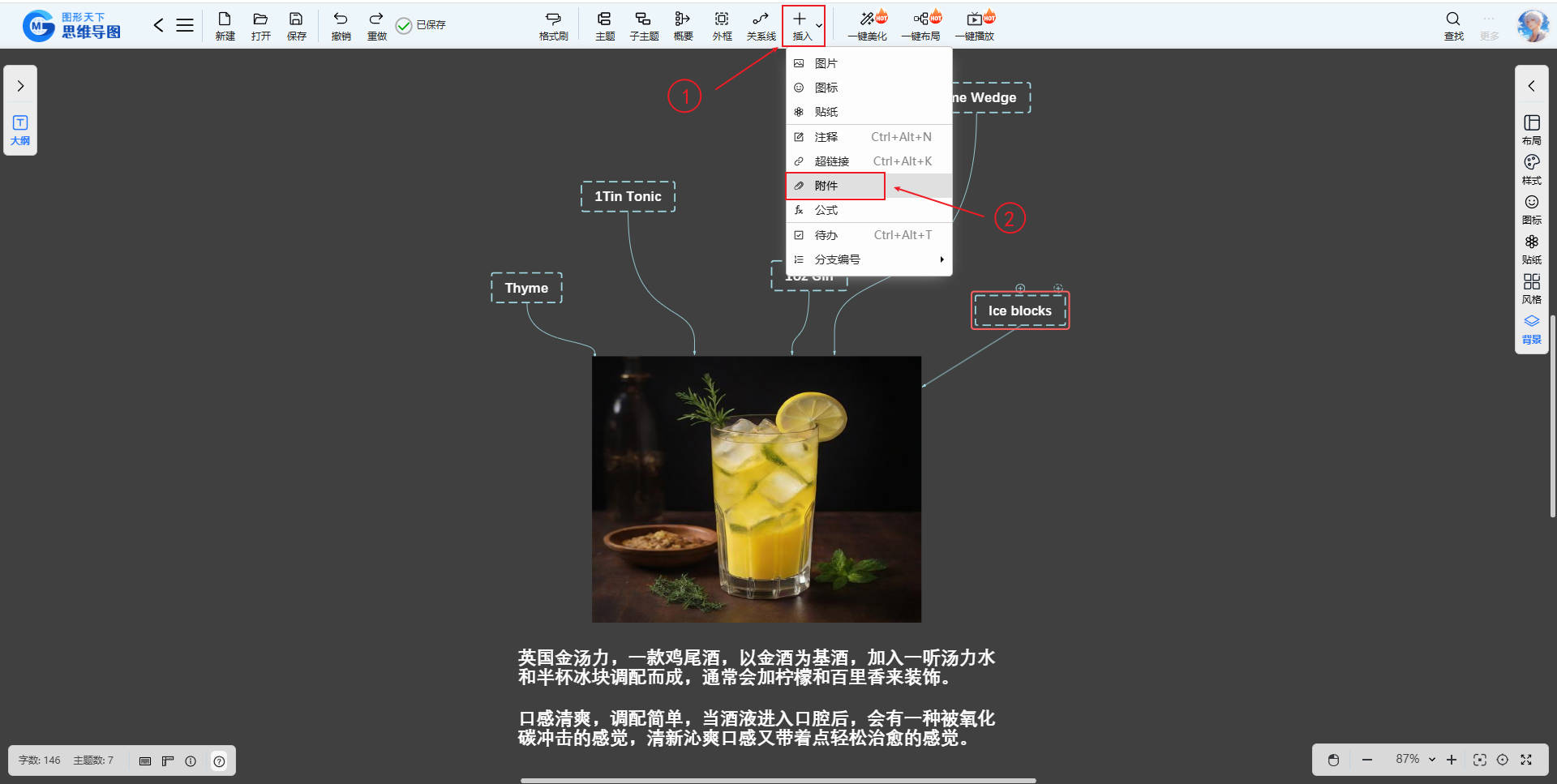
Task: Select the relationship line (关系线) tool
Action: (x=761, y=25)
